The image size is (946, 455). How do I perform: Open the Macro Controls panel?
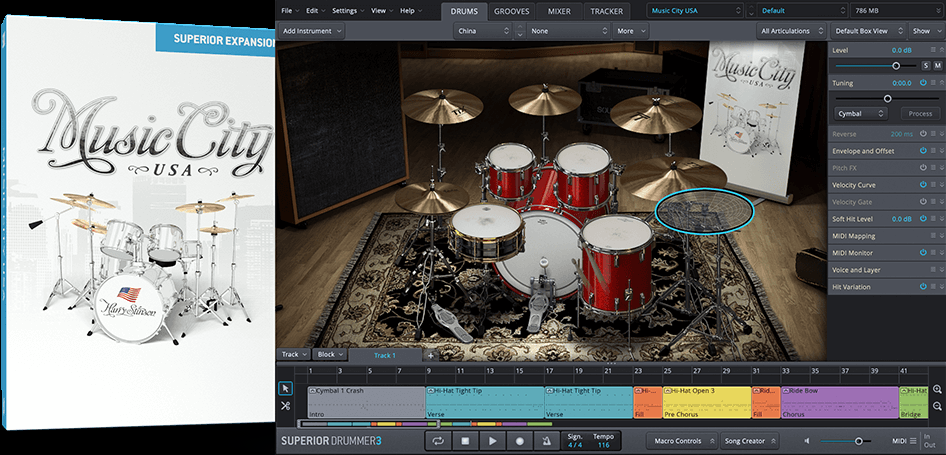[681, 441]
